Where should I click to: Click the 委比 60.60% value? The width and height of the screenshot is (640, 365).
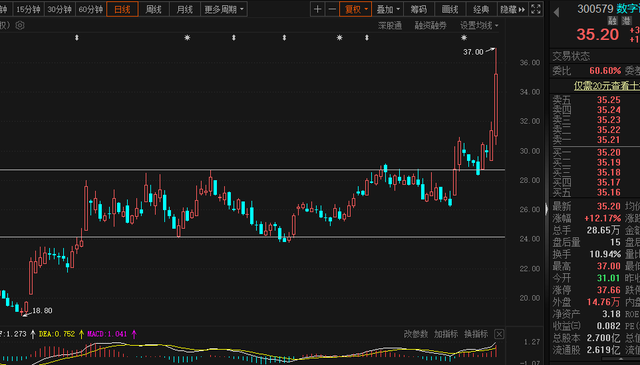tap(605, 71)
